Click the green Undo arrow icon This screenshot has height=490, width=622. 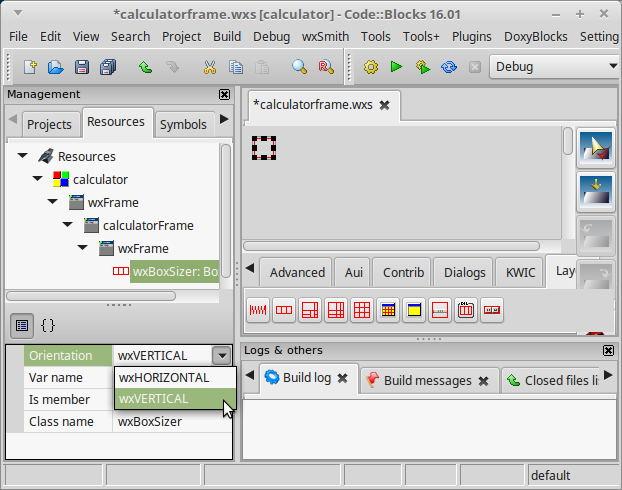[146, 67]
